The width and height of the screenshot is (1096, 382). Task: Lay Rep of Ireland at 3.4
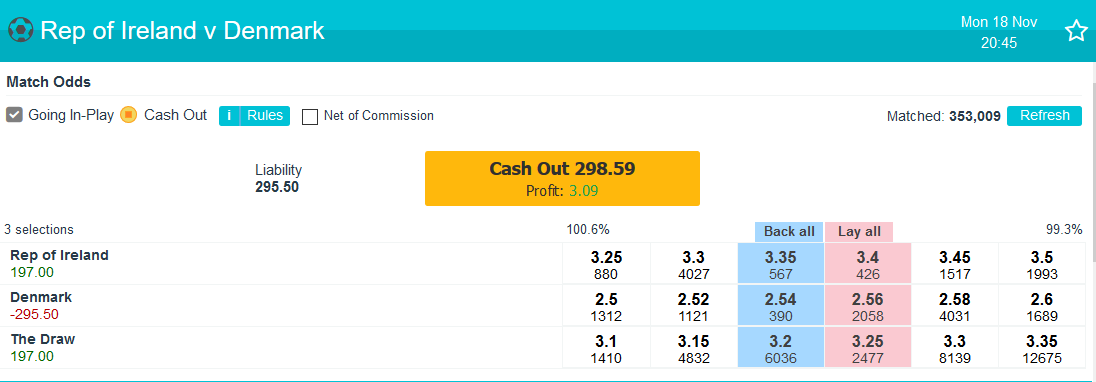tap(867, 264)
